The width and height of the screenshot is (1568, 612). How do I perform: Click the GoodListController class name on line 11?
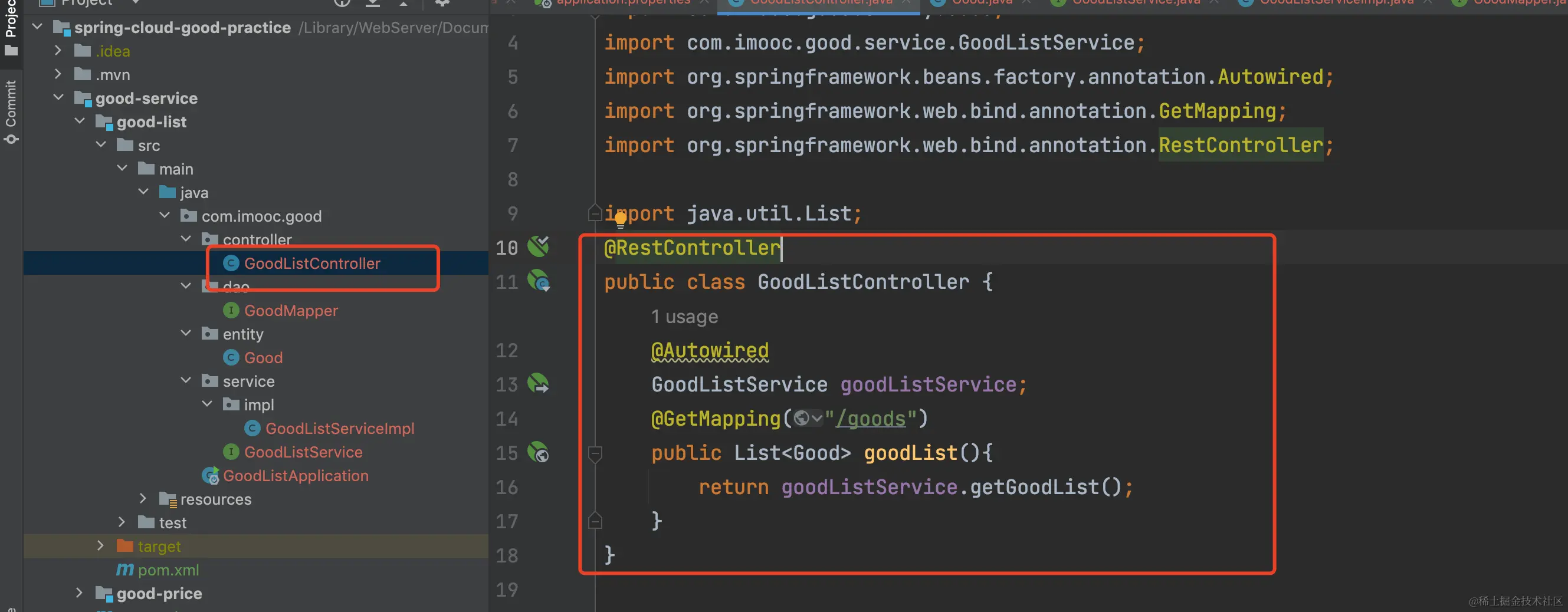863,282
